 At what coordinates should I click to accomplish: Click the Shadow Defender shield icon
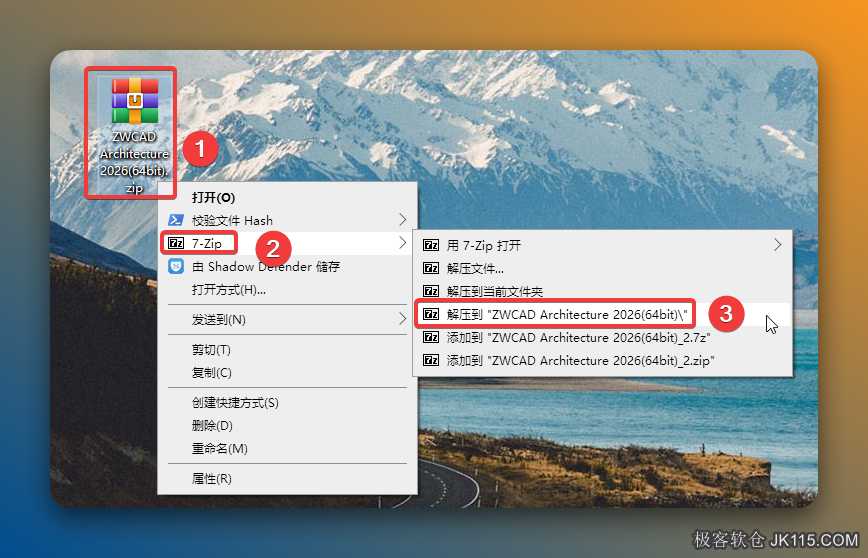coord(176,266)
